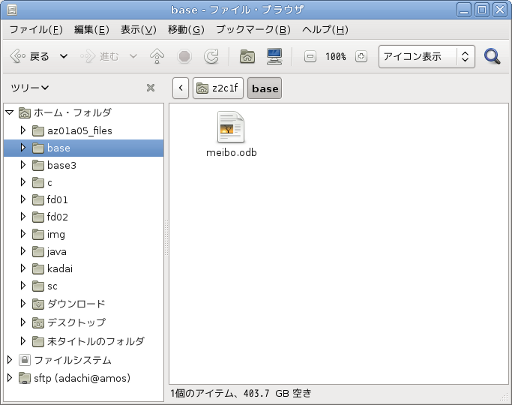Open the ブックマーク(B) menu
Image resolution: width=512 pixels, height=405 pixels.
[x=253, y=30]
